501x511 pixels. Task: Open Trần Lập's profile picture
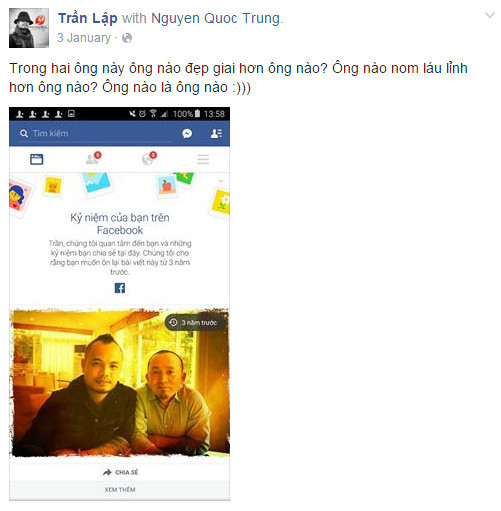click(x=29, y=28)
